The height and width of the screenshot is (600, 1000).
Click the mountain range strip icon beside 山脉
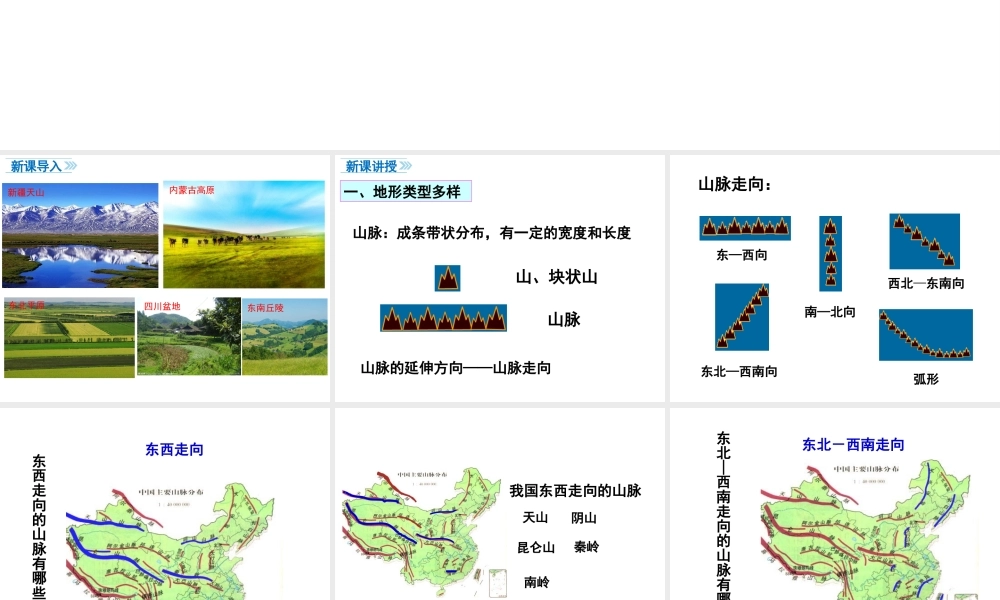tap(443, 318)
